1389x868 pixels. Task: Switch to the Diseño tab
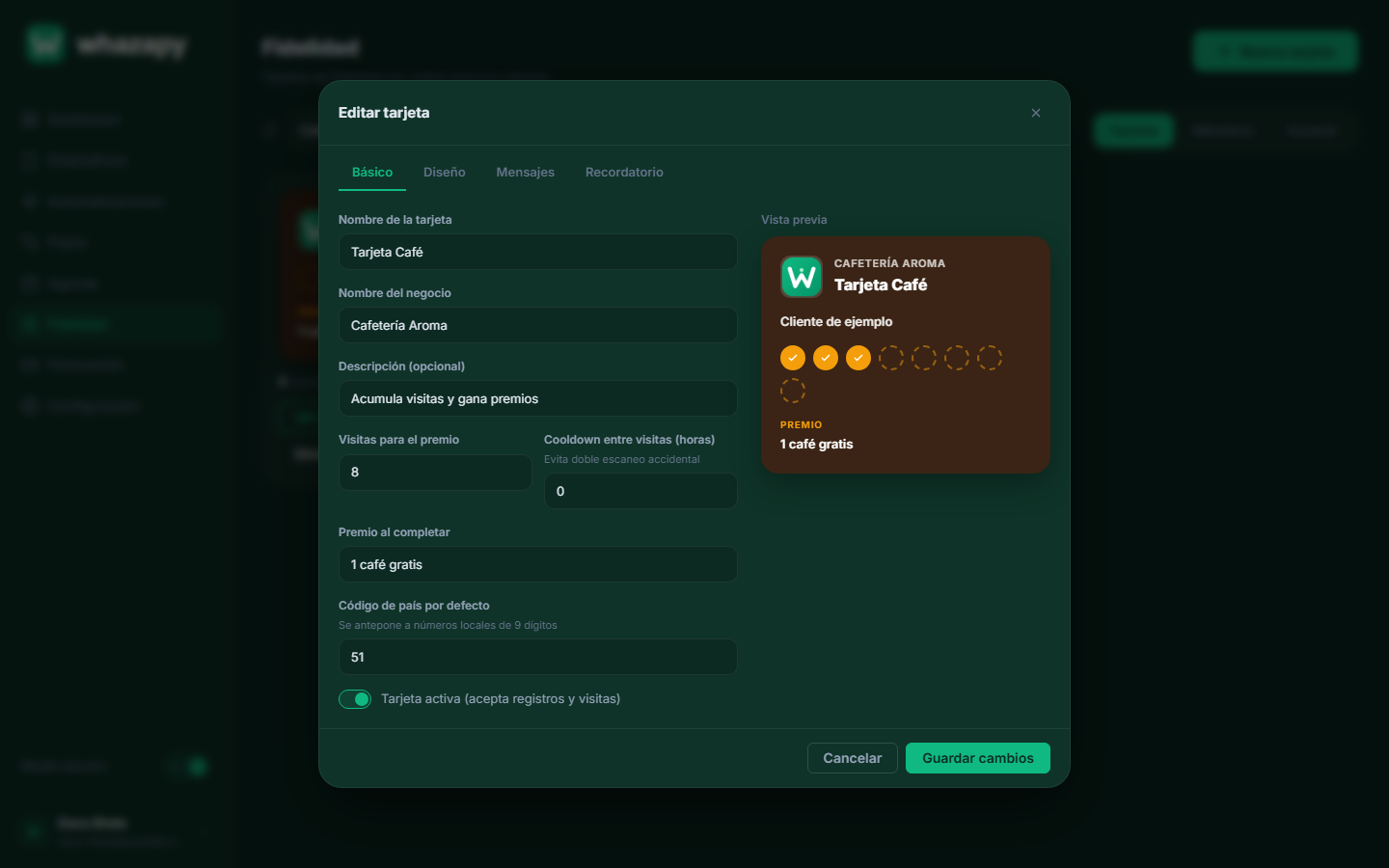pos(445,172)
